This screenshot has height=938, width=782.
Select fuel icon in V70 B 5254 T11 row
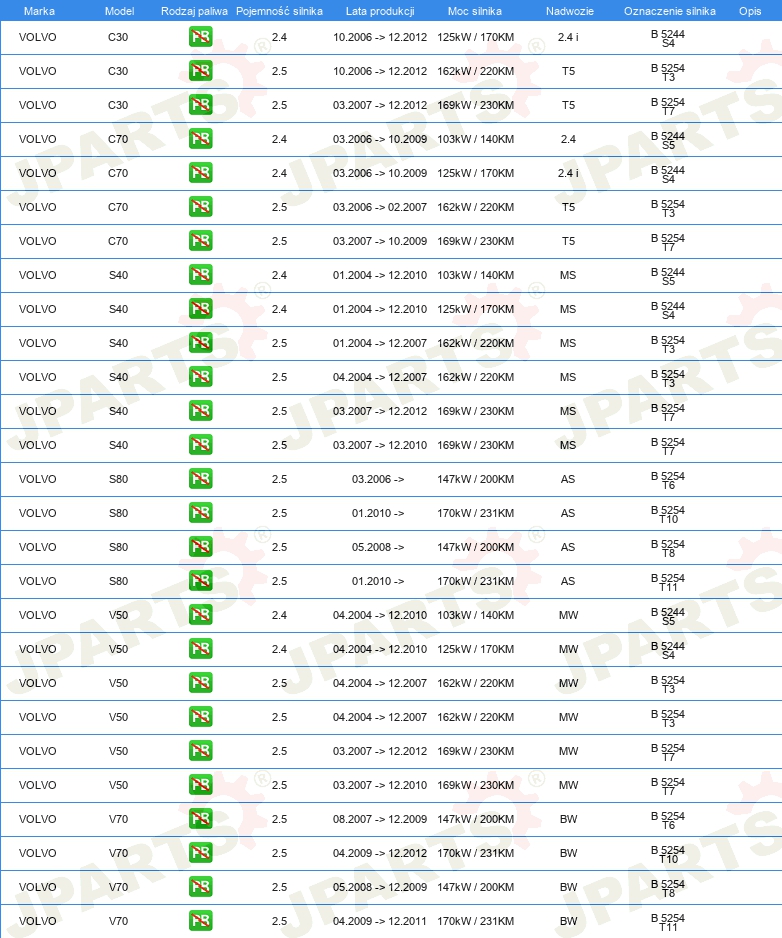pyautogui.click(x=200, y=921)
